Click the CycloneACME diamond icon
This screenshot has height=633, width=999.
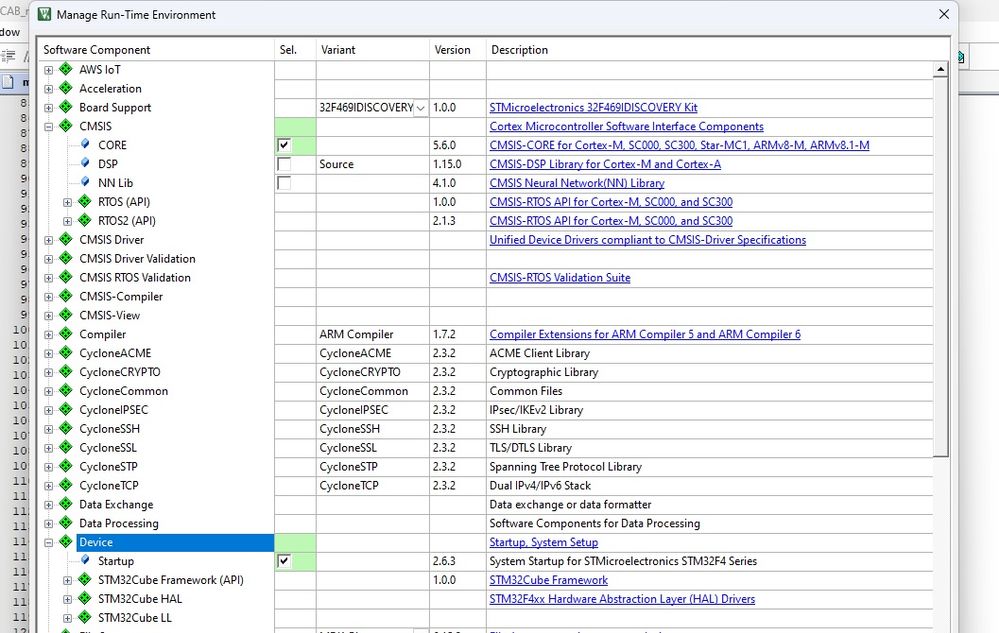66,352
